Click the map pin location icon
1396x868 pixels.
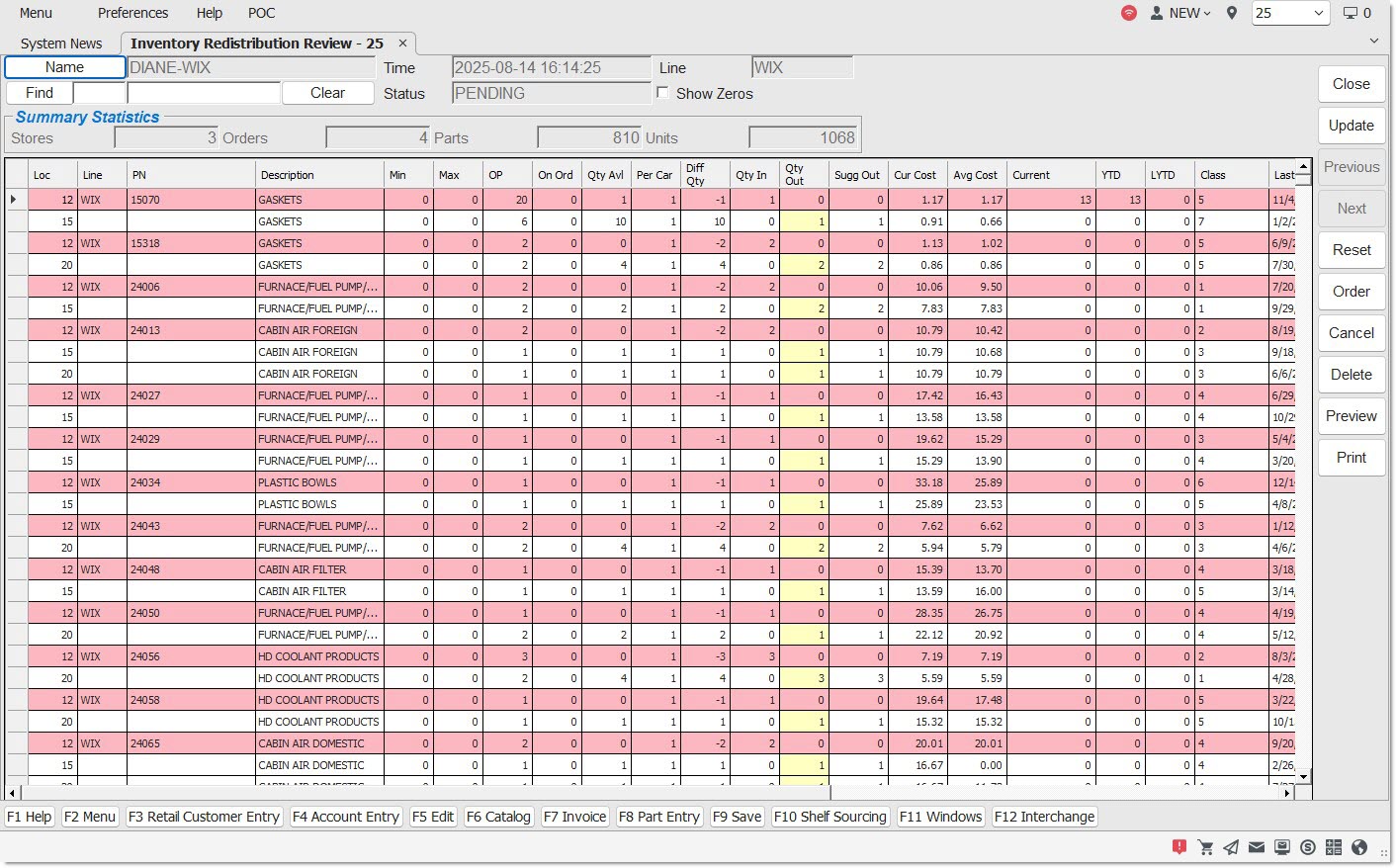tap(1232, 13)
